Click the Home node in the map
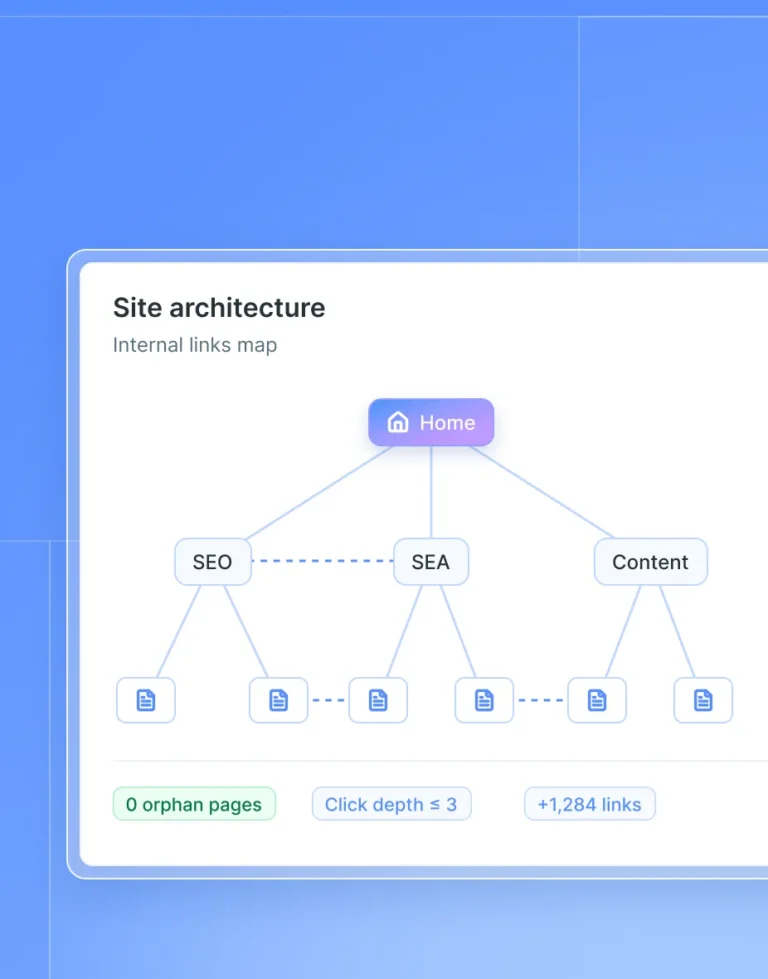The image size is (768, 979). (431, 423)
